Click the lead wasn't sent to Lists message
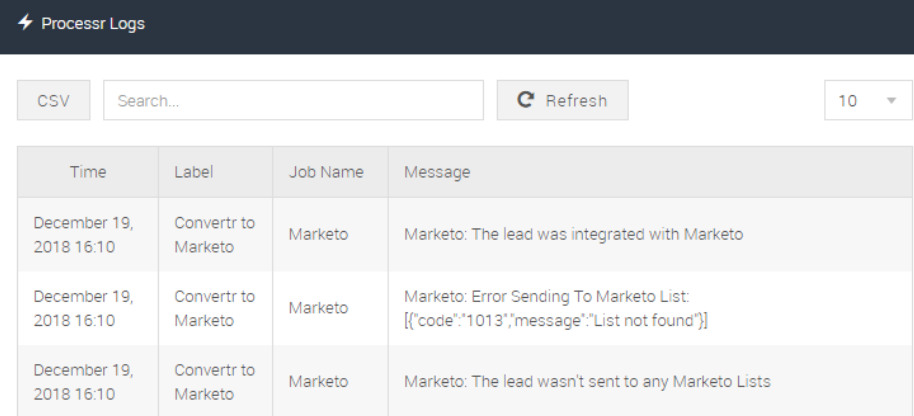914x416 pixels. coord(587,382)
